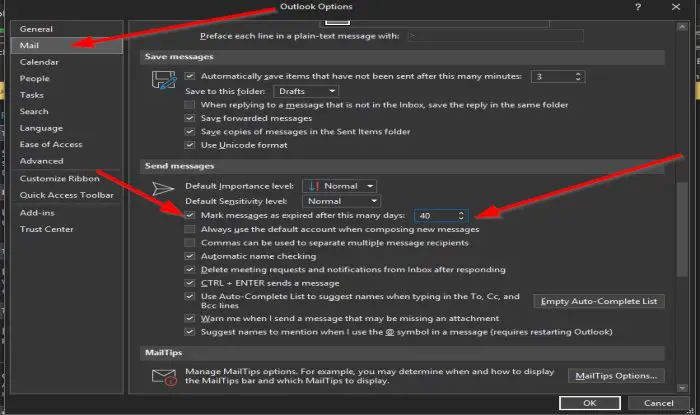This screenshot has width=700, height=415.
Task: Click the scrollbar down arrow
Action: tap(682, 388)
